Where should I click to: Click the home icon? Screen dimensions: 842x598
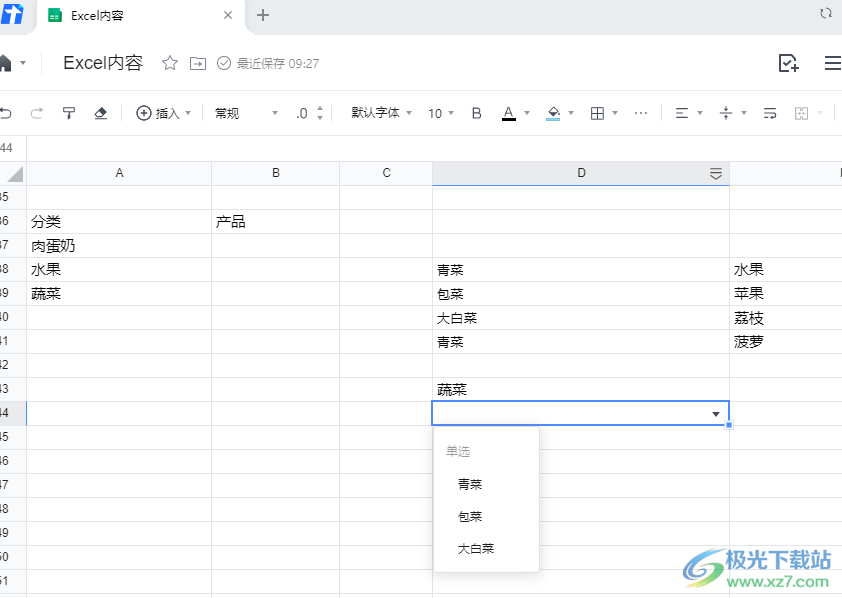coord(5,63)
